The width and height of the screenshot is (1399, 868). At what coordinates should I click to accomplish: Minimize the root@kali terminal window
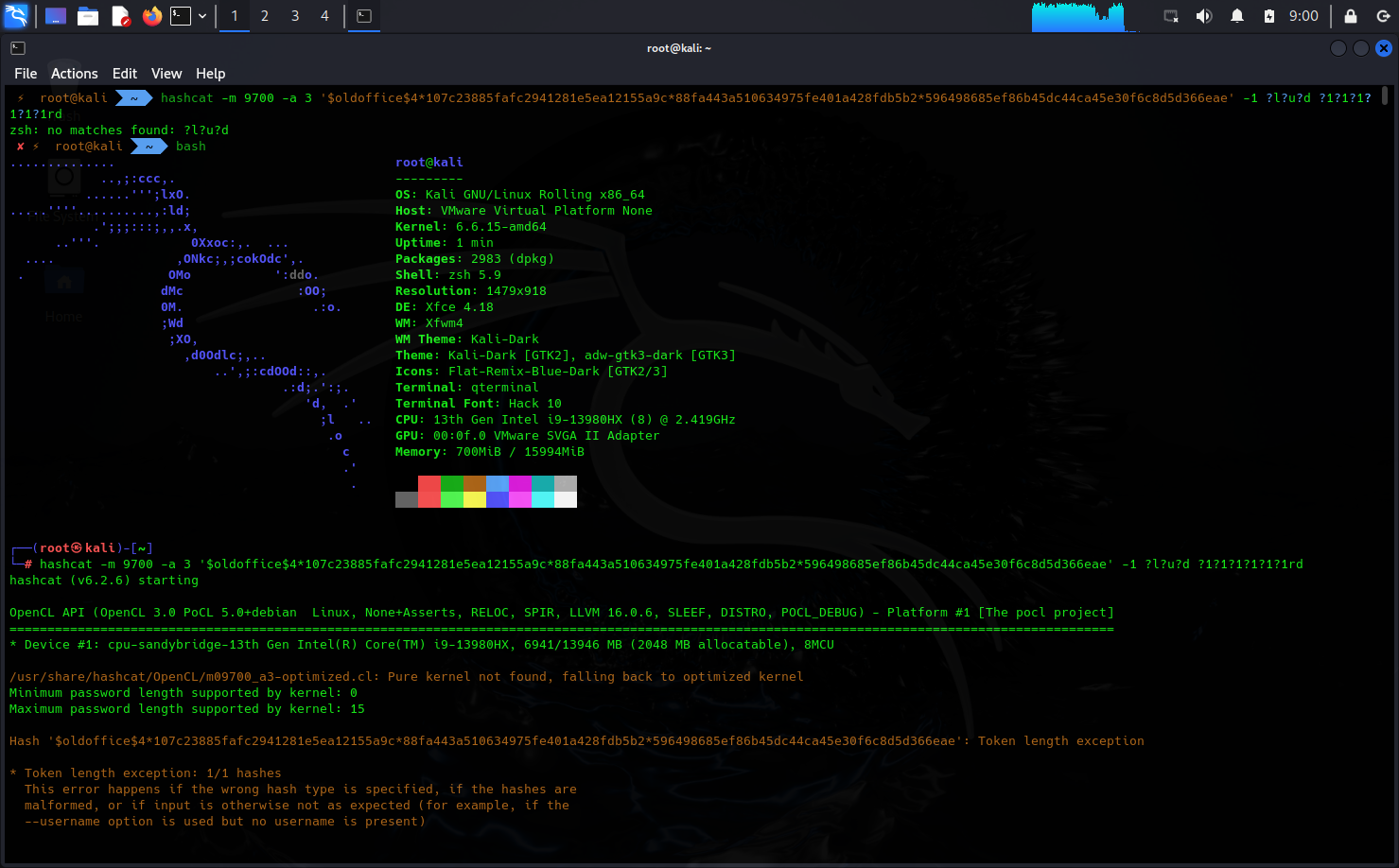point(1338,48)
